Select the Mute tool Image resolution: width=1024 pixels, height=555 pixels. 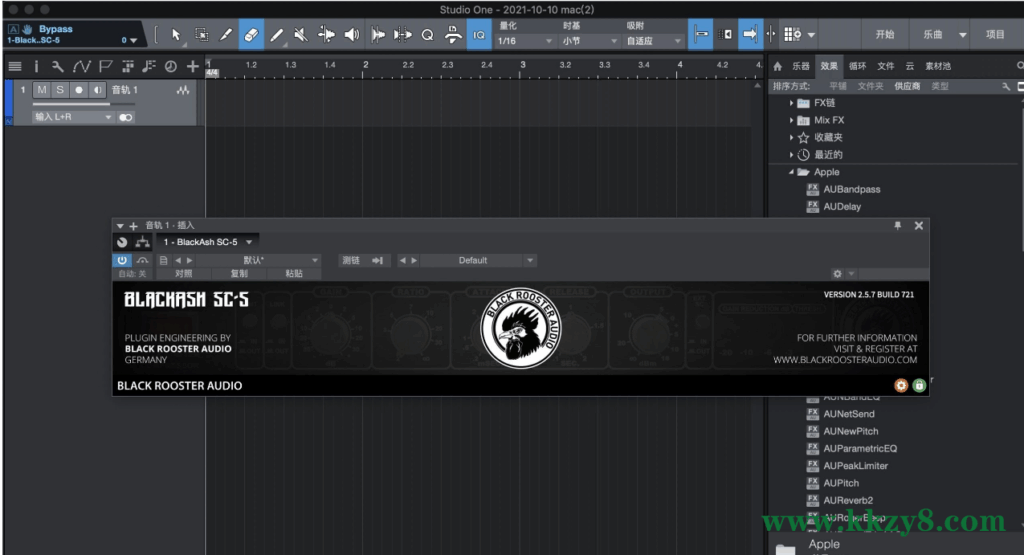point(301,35)
